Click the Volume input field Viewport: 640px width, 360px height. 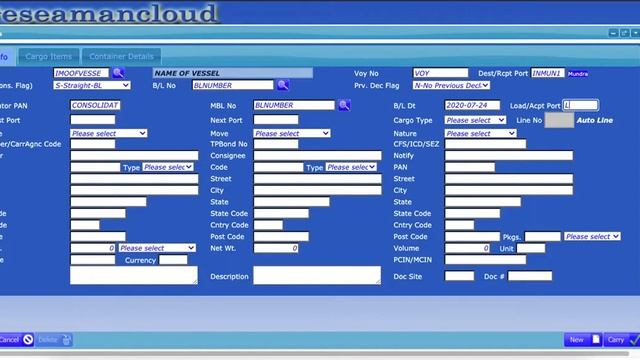tap(467, 248)
